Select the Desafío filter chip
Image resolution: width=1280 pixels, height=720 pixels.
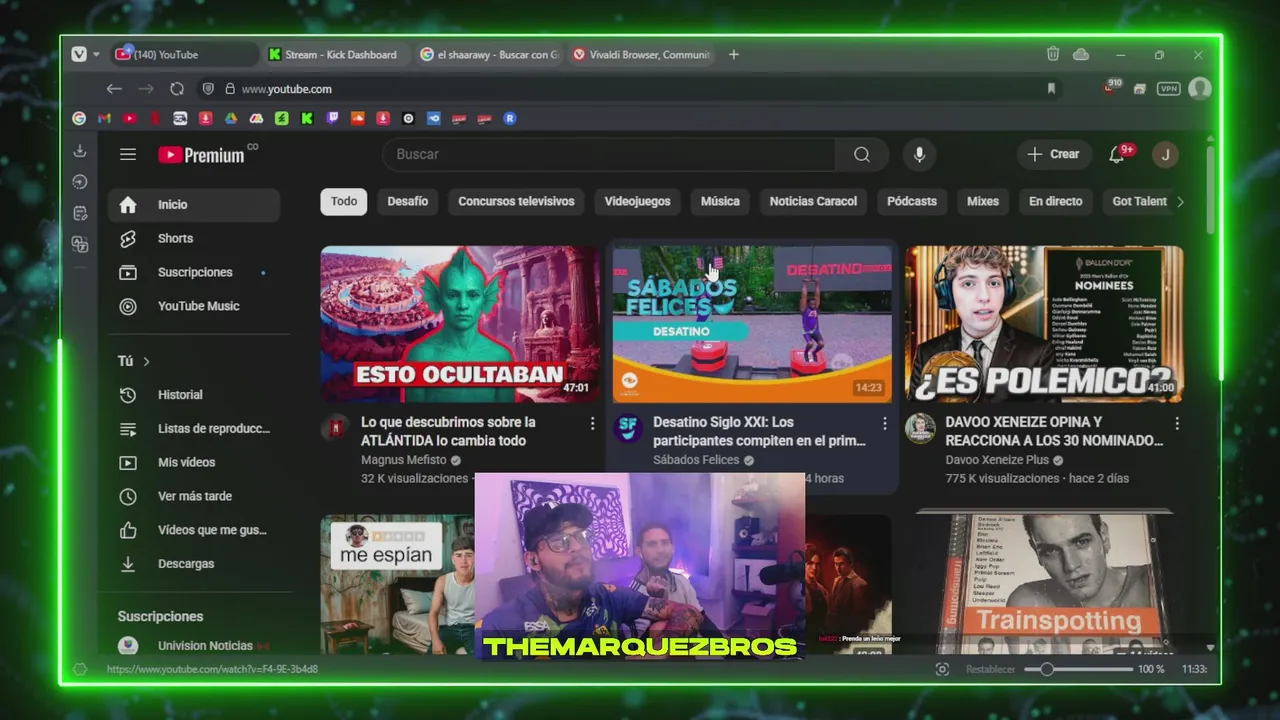pos(407,201)
